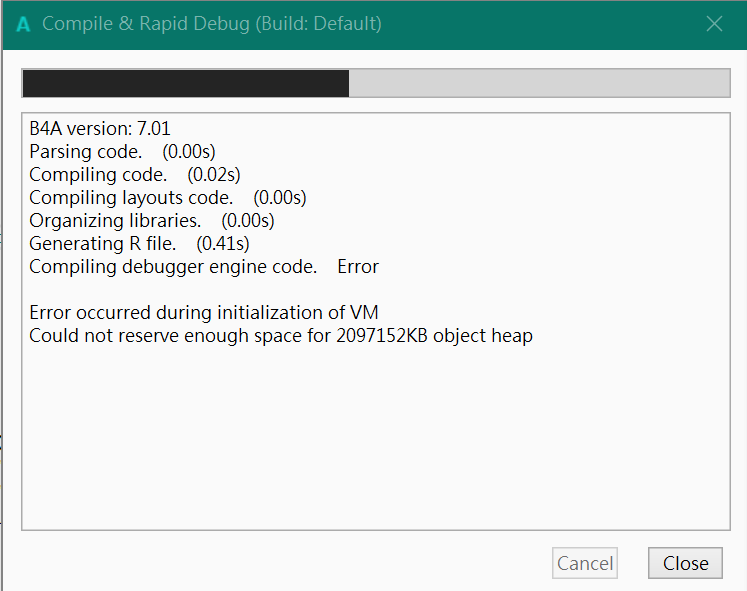Select the 'Could not reserve enough space' line
The height and width of the screenshot is (591, 747).
point(281,336)
